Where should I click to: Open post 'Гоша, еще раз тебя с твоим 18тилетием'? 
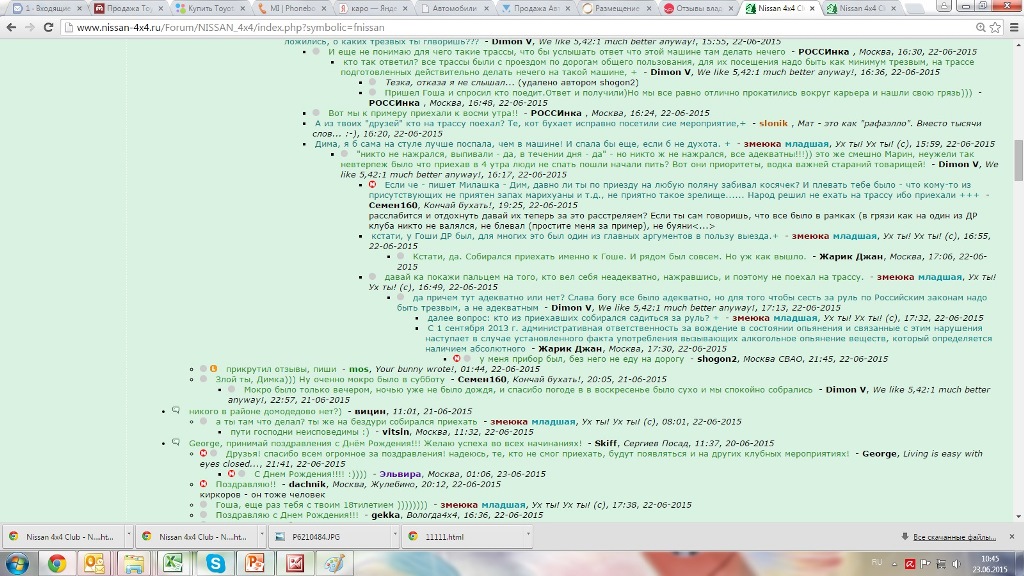321,505
